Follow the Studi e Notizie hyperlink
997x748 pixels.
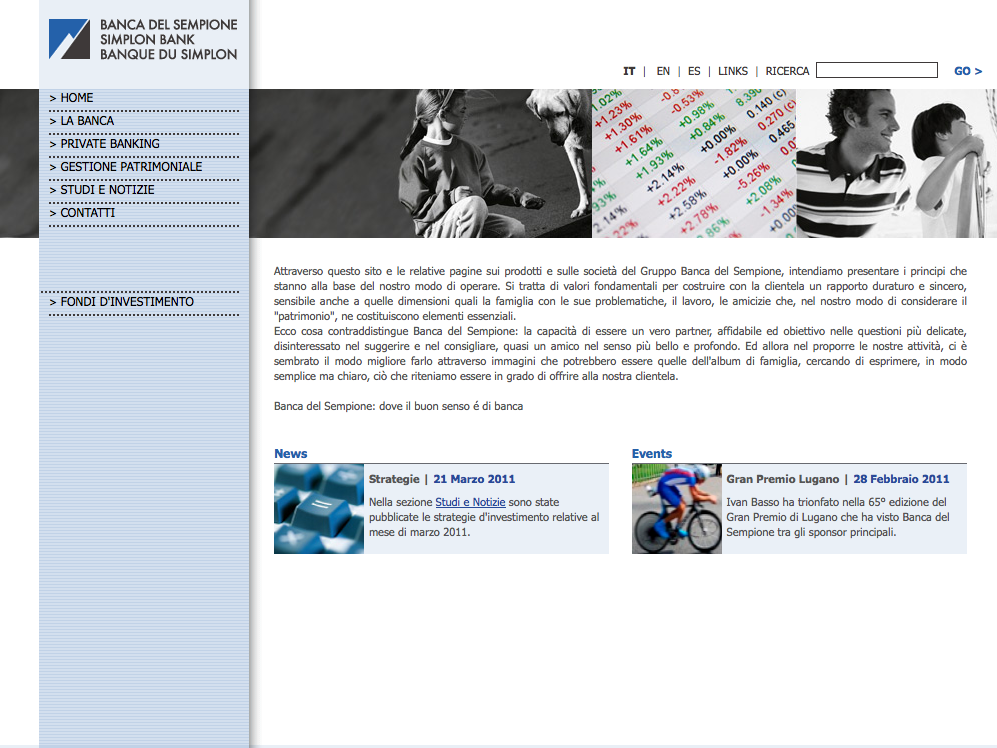pos(470,502)
